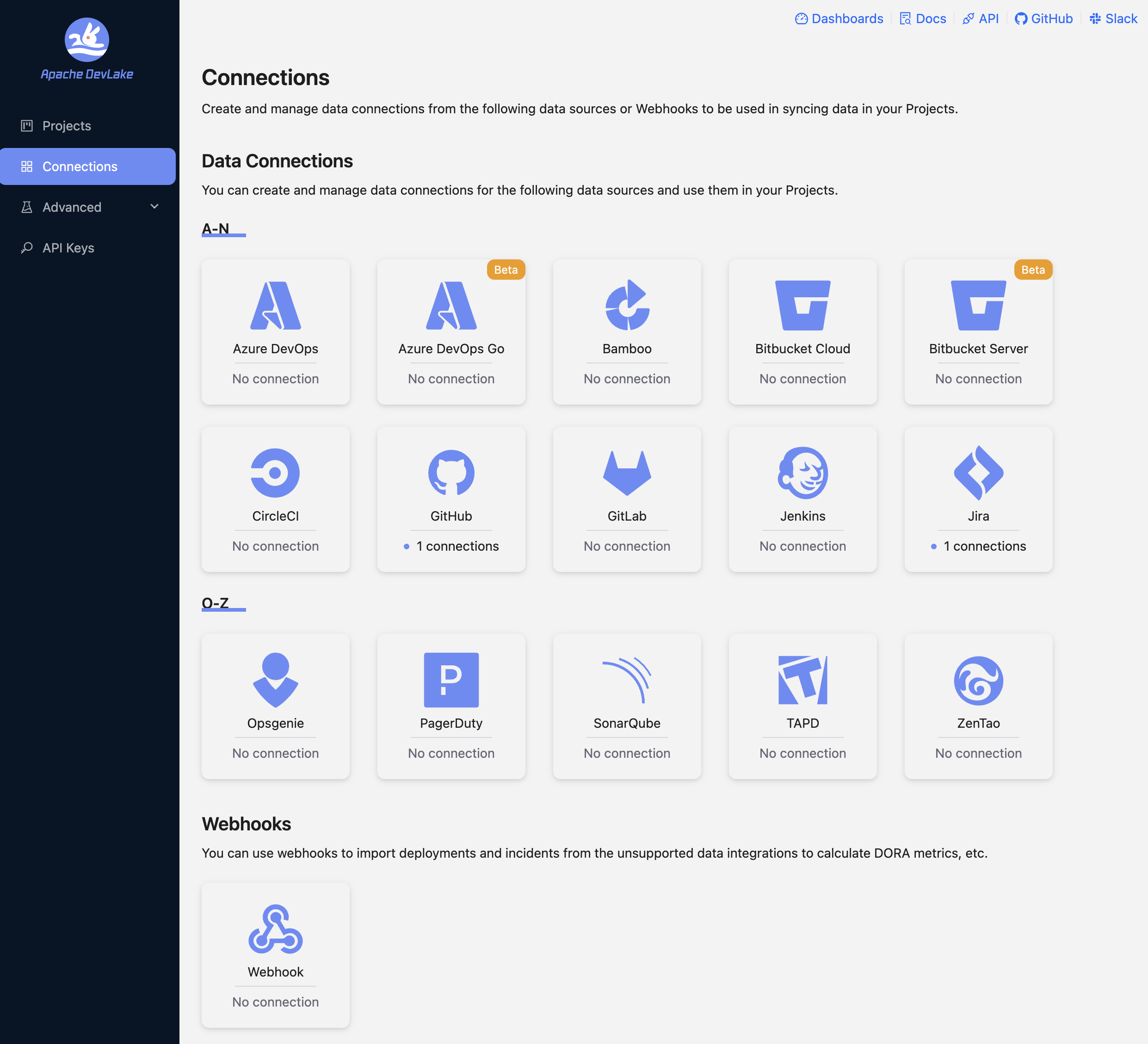
Task: Select the GitLab fox icon
Action: (627, 473)
